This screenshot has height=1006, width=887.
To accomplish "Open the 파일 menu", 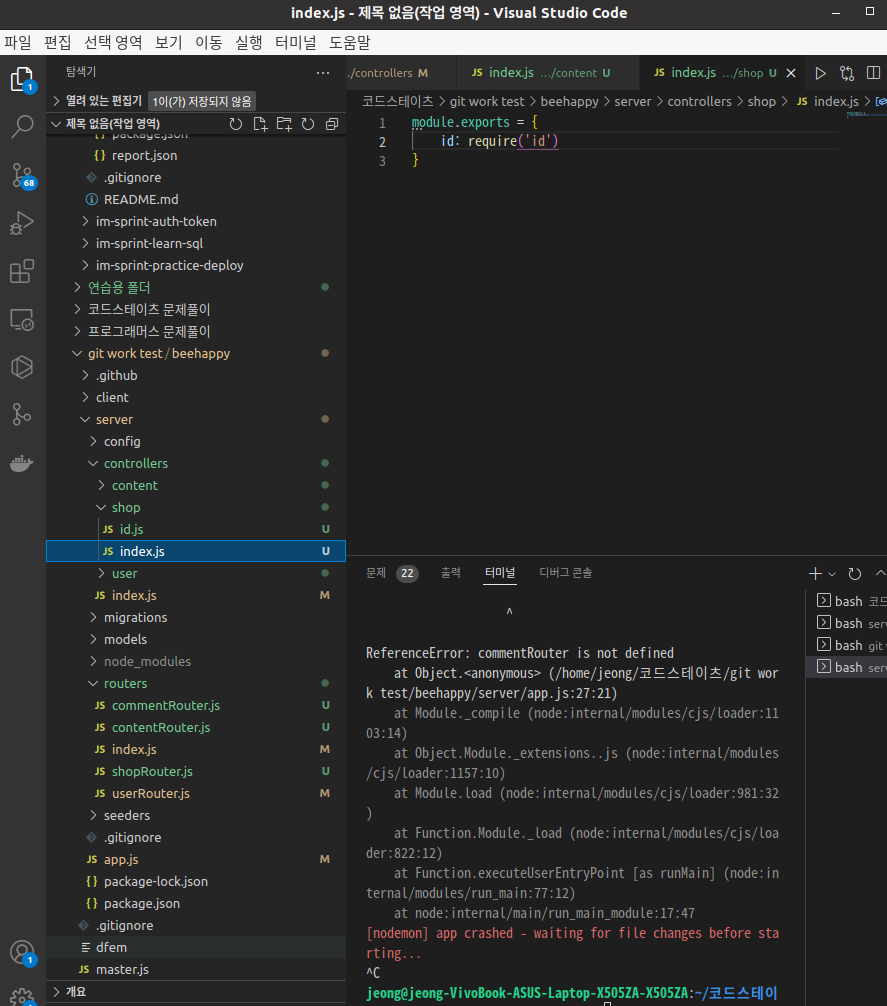I will [x=17, y=42].
